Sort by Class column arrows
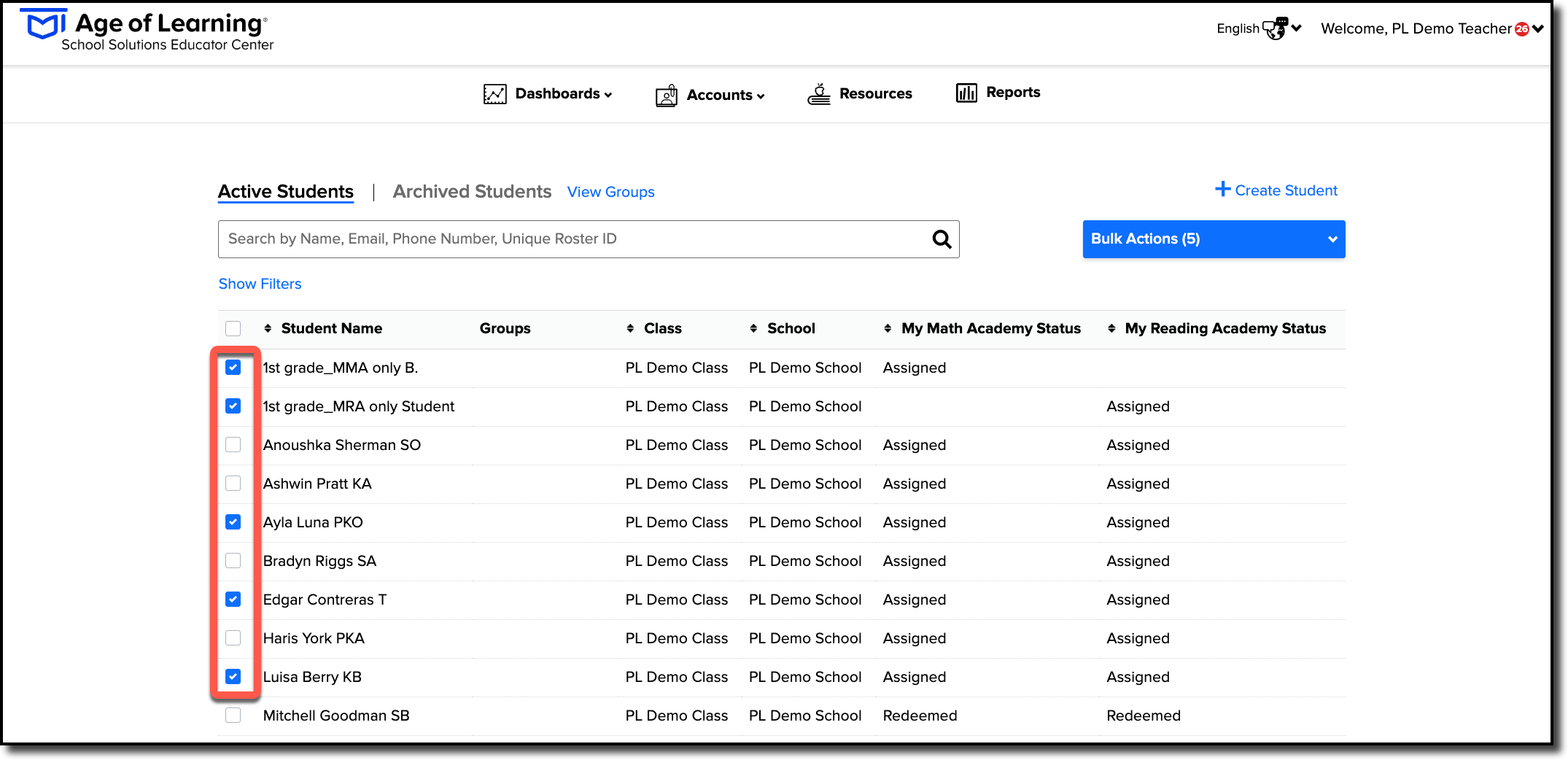The image size is (1568, 760). point(630,328)
